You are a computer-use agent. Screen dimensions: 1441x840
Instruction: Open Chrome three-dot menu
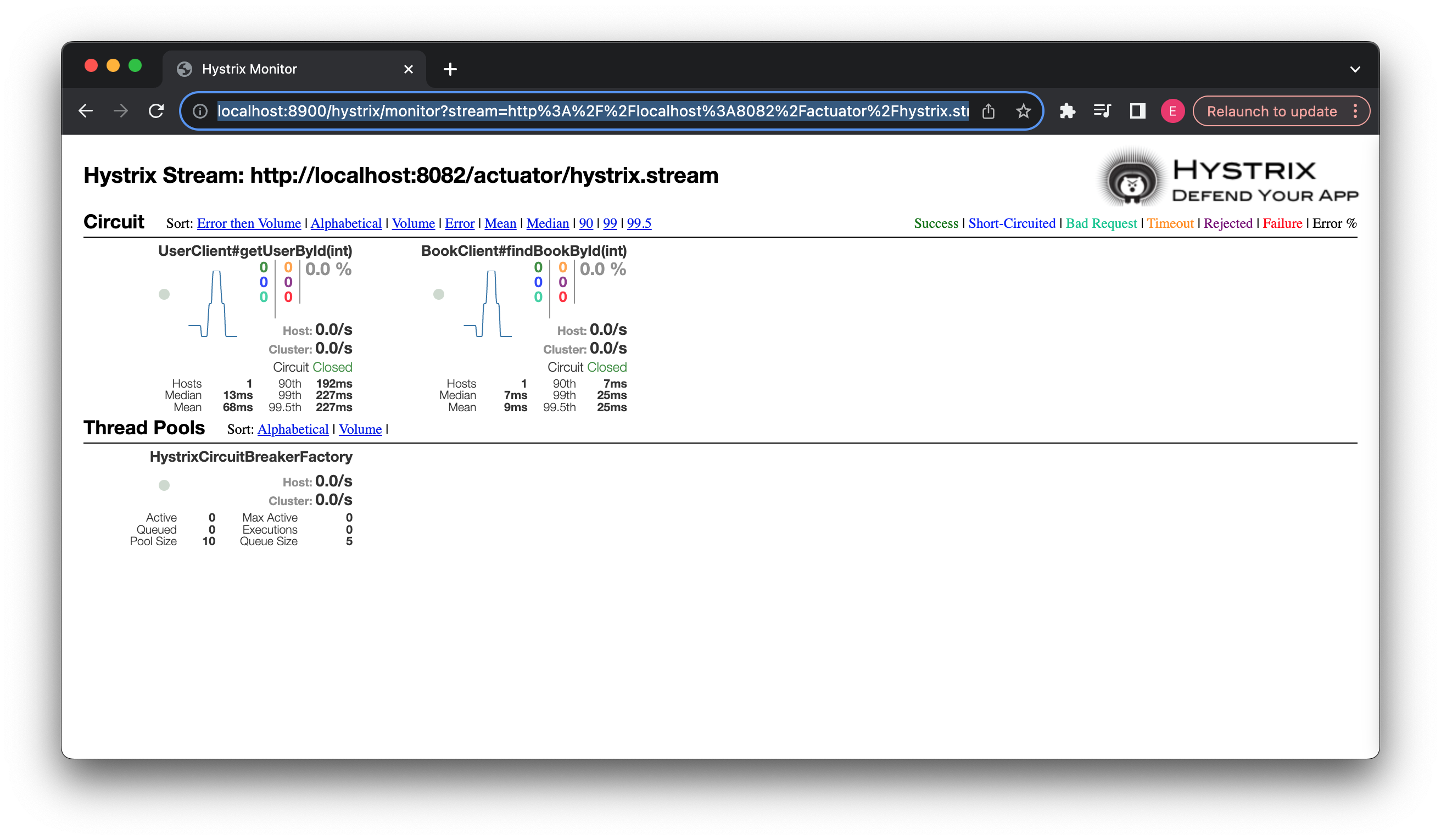coord(1355,111)
